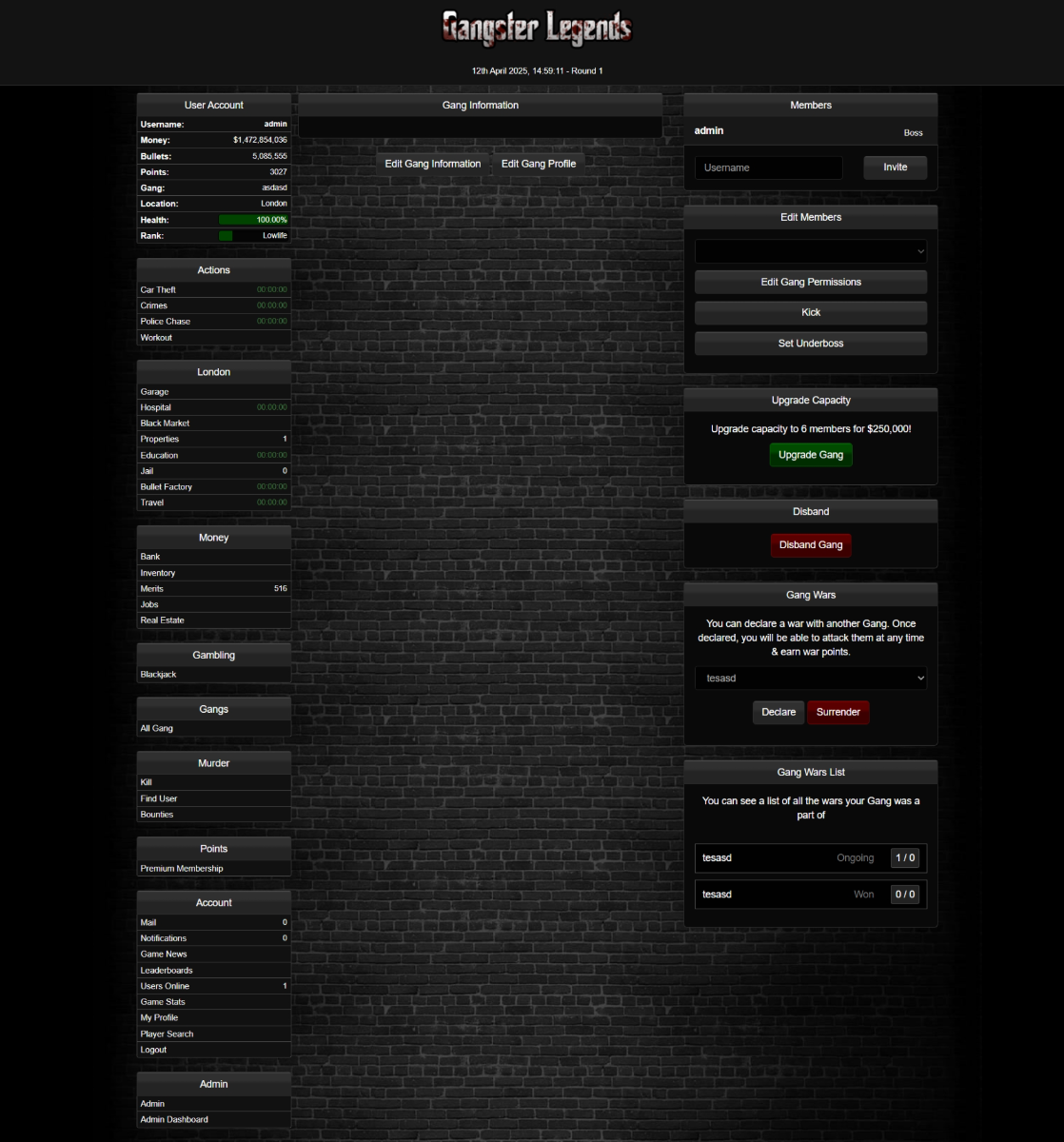1064x1142 pixels.
Task: Open the Edit Members user dropdown
Action: [x=810, y=251]
